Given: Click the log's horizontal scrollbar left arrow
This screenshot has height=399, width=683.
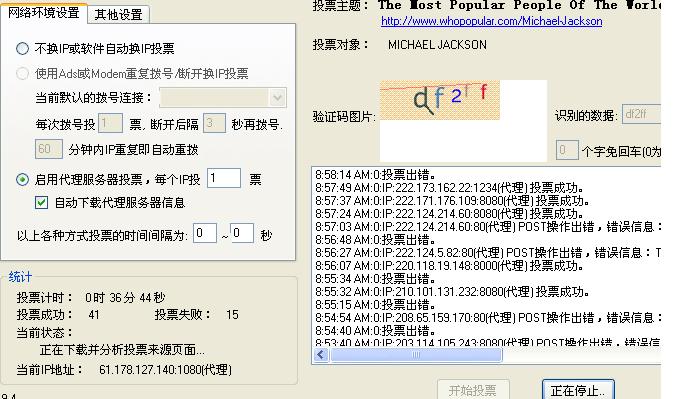Looking at the screenshot, I should (321, 355).
